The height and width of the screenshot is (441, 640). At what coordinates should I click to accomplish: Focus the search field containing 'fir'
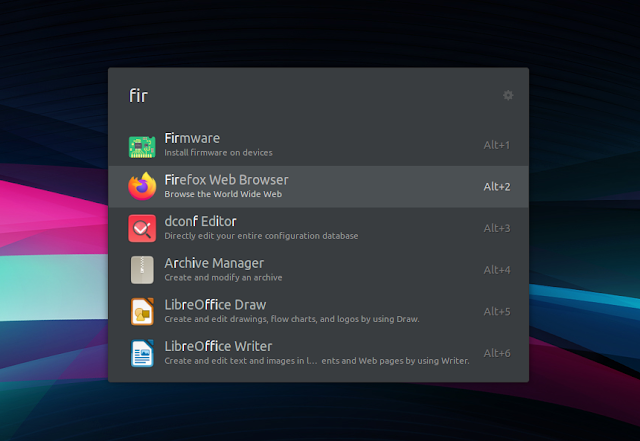tap(310, 96)
